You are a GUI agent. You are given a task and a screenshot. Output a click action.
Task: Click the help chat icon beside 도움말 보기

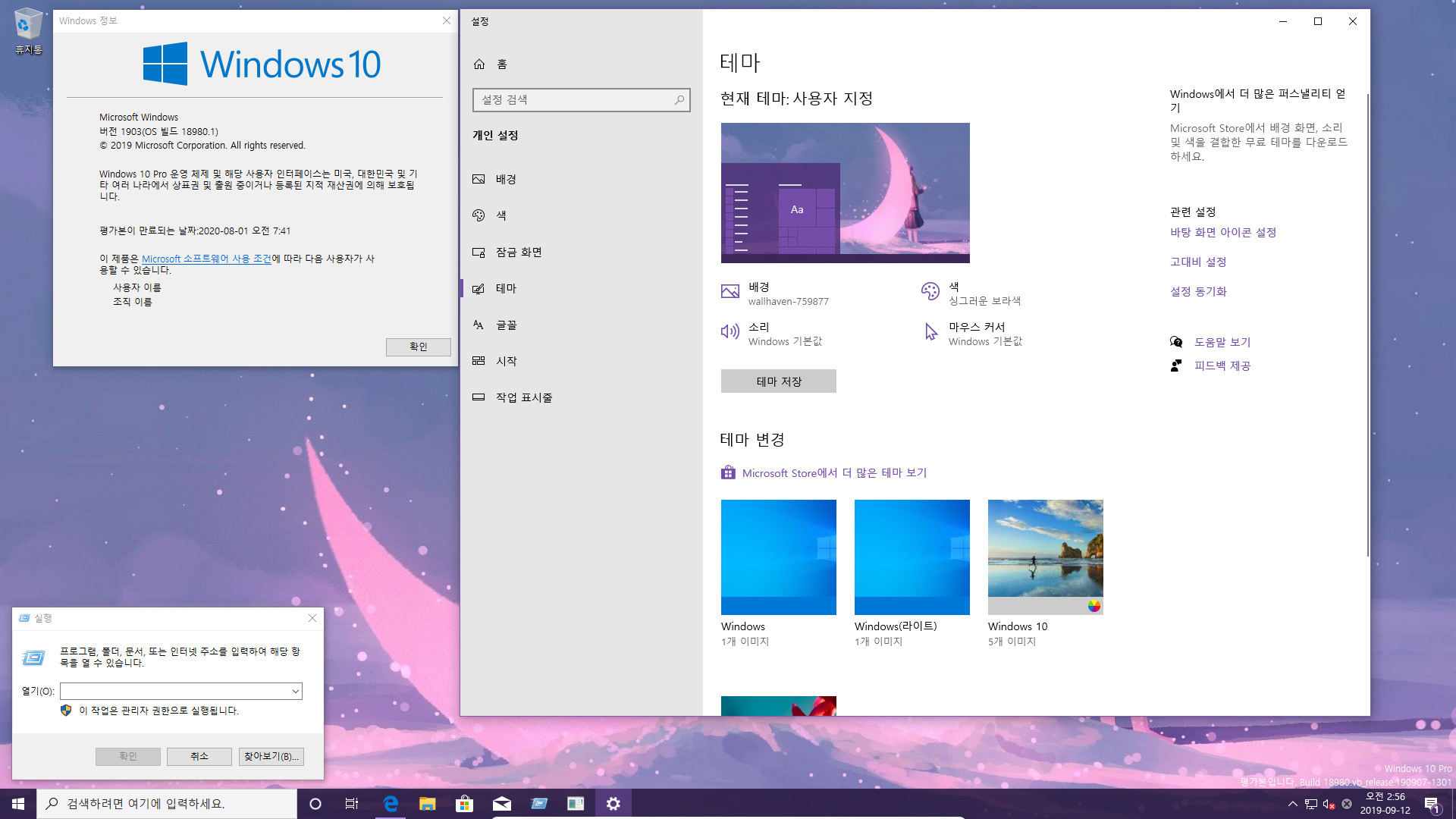1176,342
